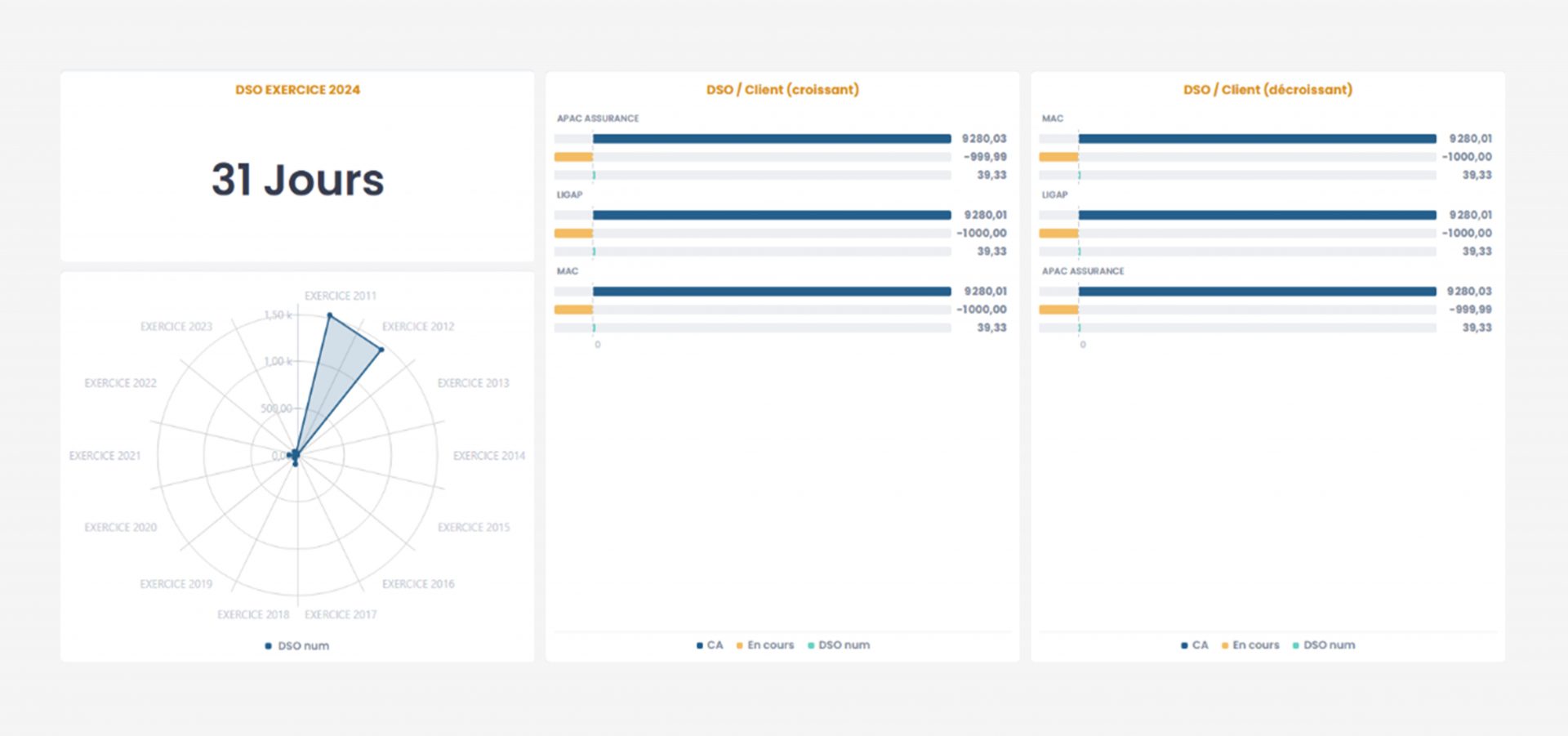Click the radar data point at EXERCICE 2011
Screen dimensions: 1568x736
pos(330,315)
